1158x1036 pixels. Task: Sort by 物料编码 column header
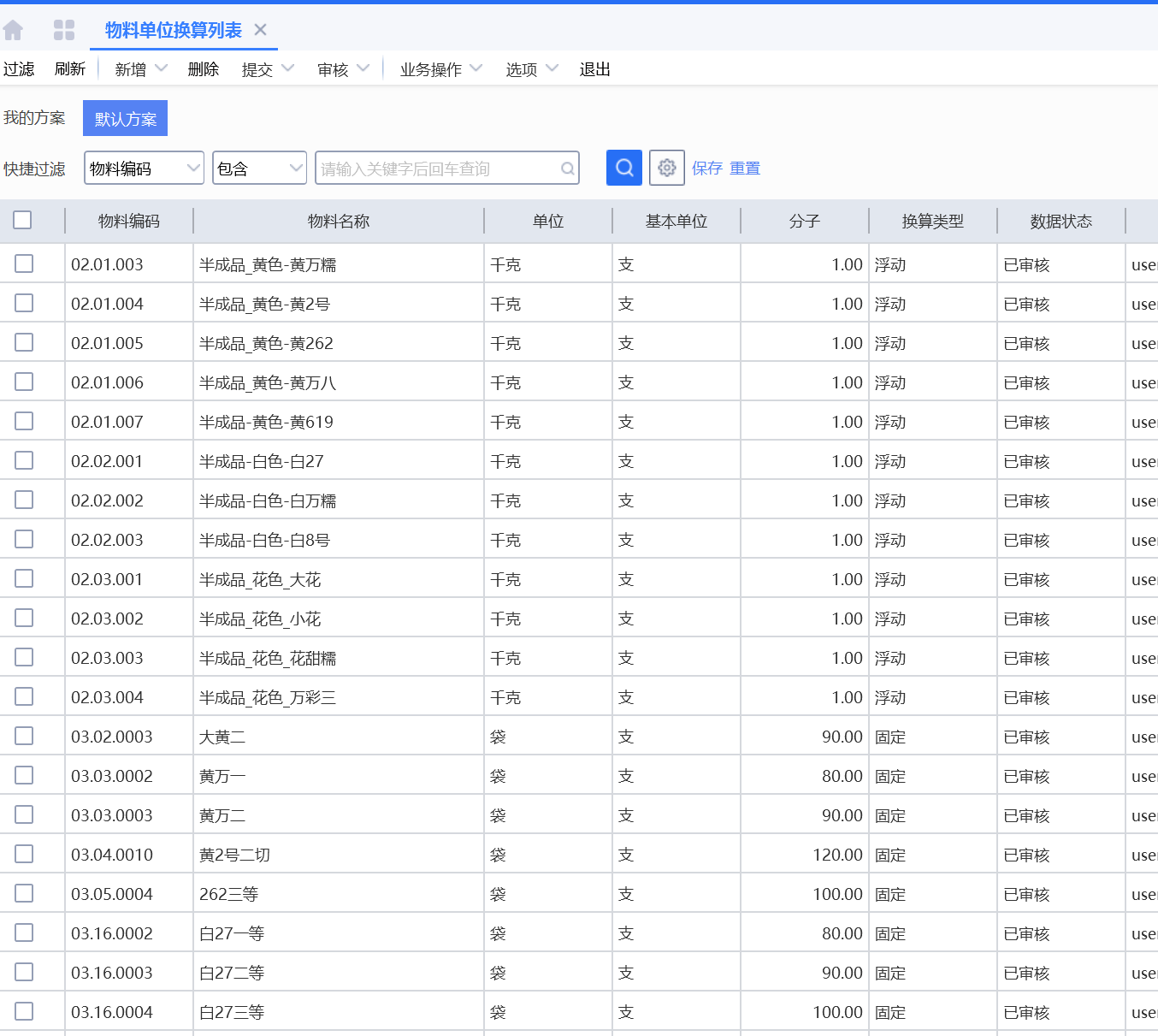pos(129,221)
